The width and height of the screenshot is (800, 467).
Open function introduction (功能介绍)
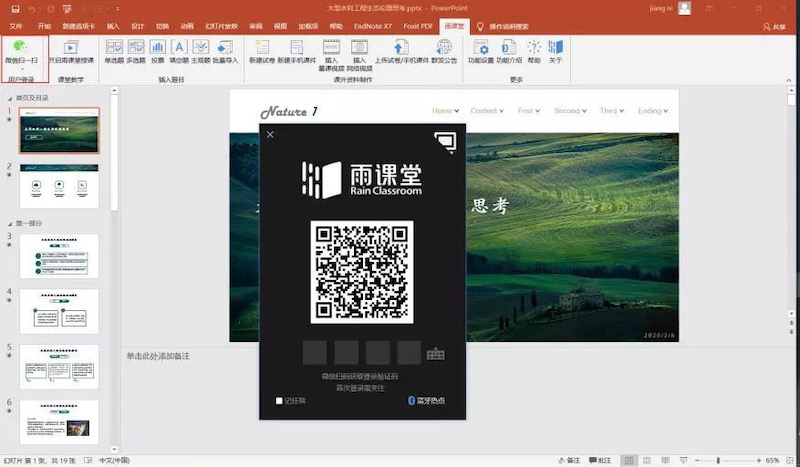(x=509, y=52)
